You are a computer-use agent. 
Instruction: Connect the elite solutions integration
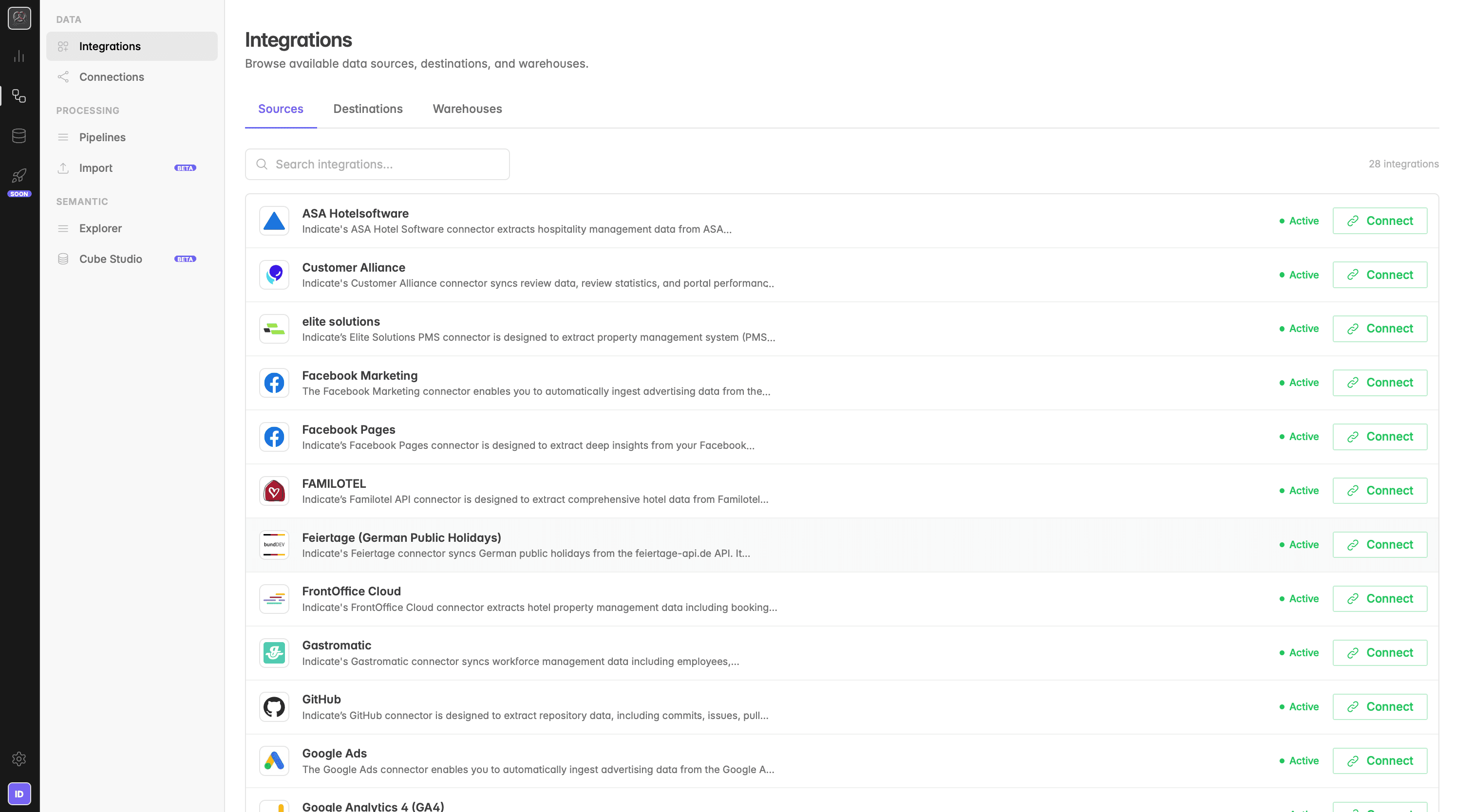coord(1380,329)
